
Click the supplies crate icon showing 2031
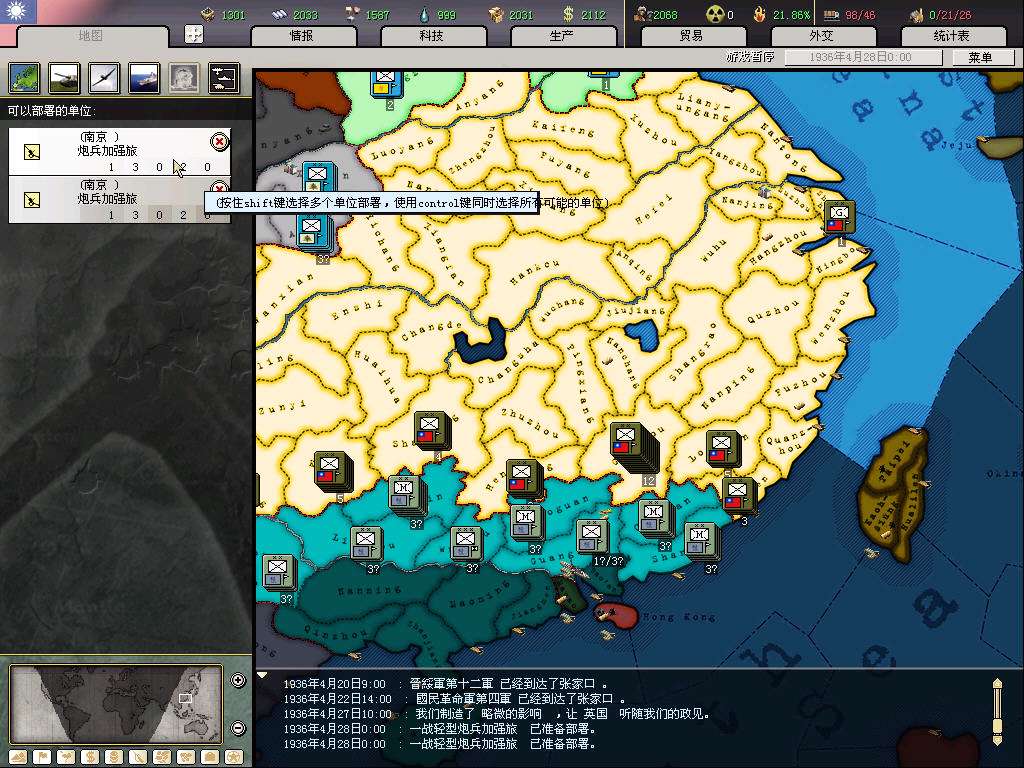point(497,14)
